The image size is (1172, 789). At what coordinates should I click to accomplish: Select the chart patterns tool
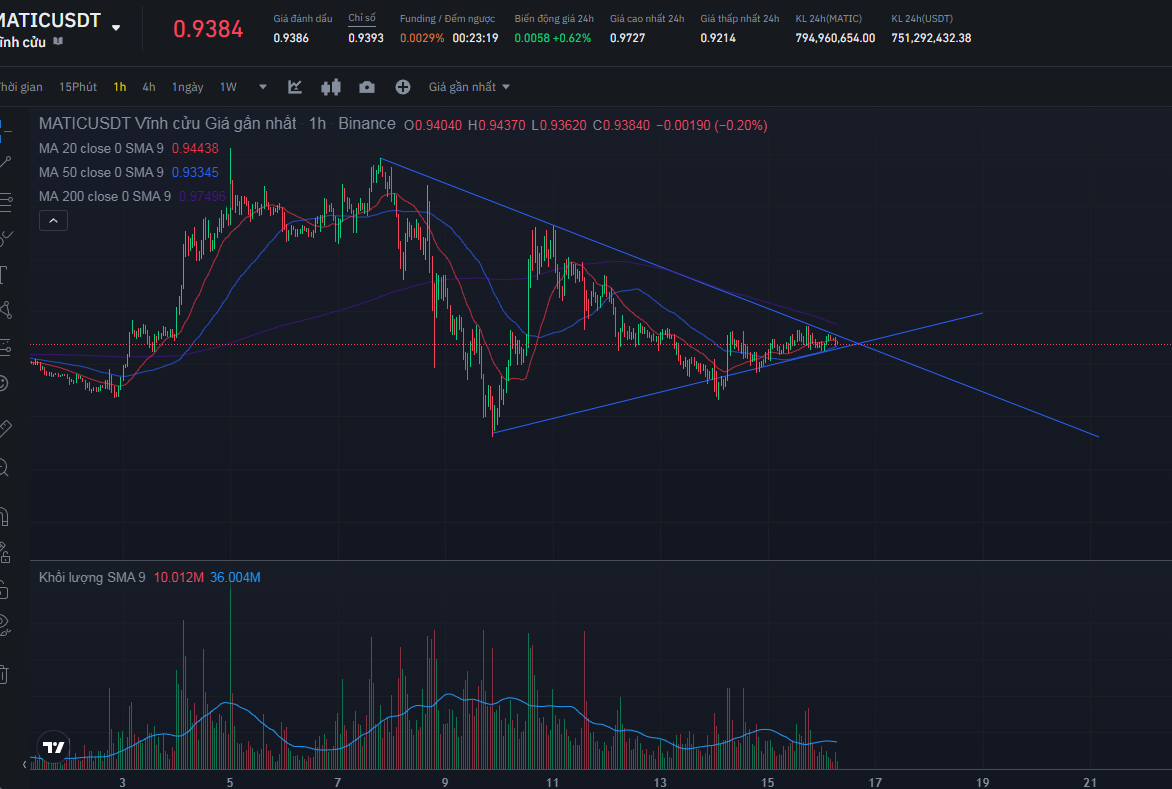pyautogui.click(x=4, y=310)
